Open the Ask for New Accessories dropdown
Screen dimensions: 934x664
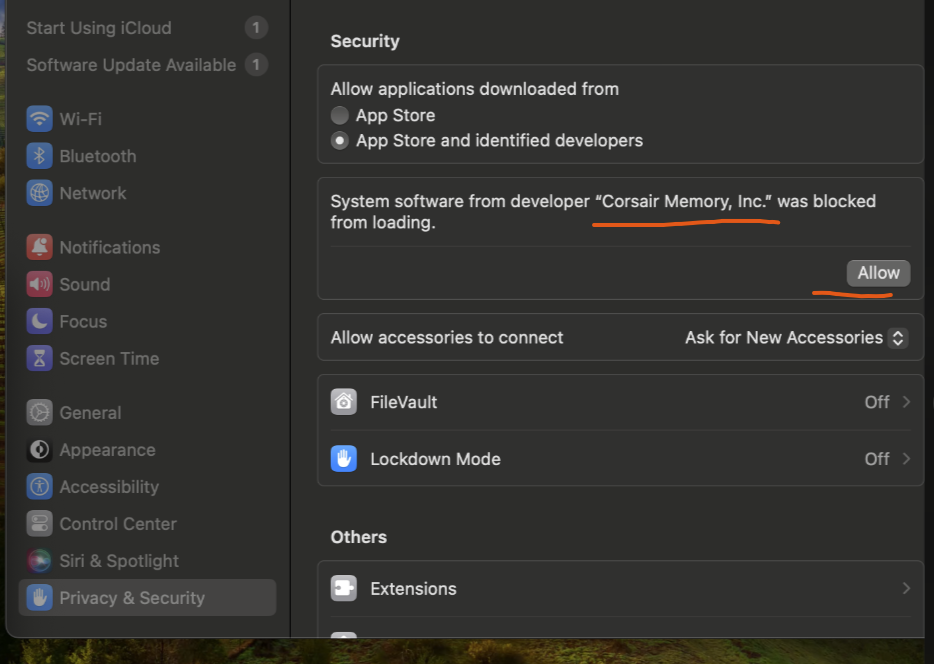click(795, 337)
